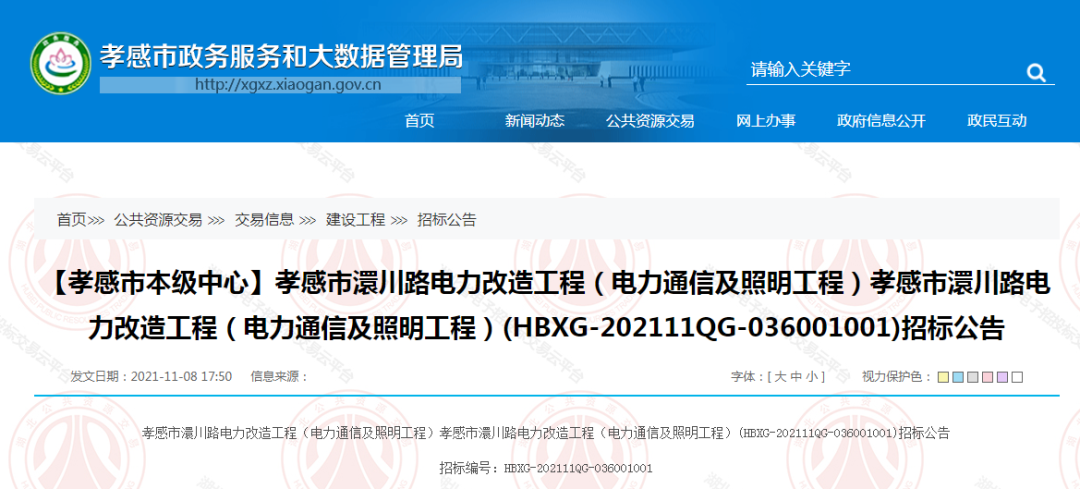Click the 交易信息 breadcrumb link
Image resolution: width=1080 pixels, height=489 pixels.
264,220
